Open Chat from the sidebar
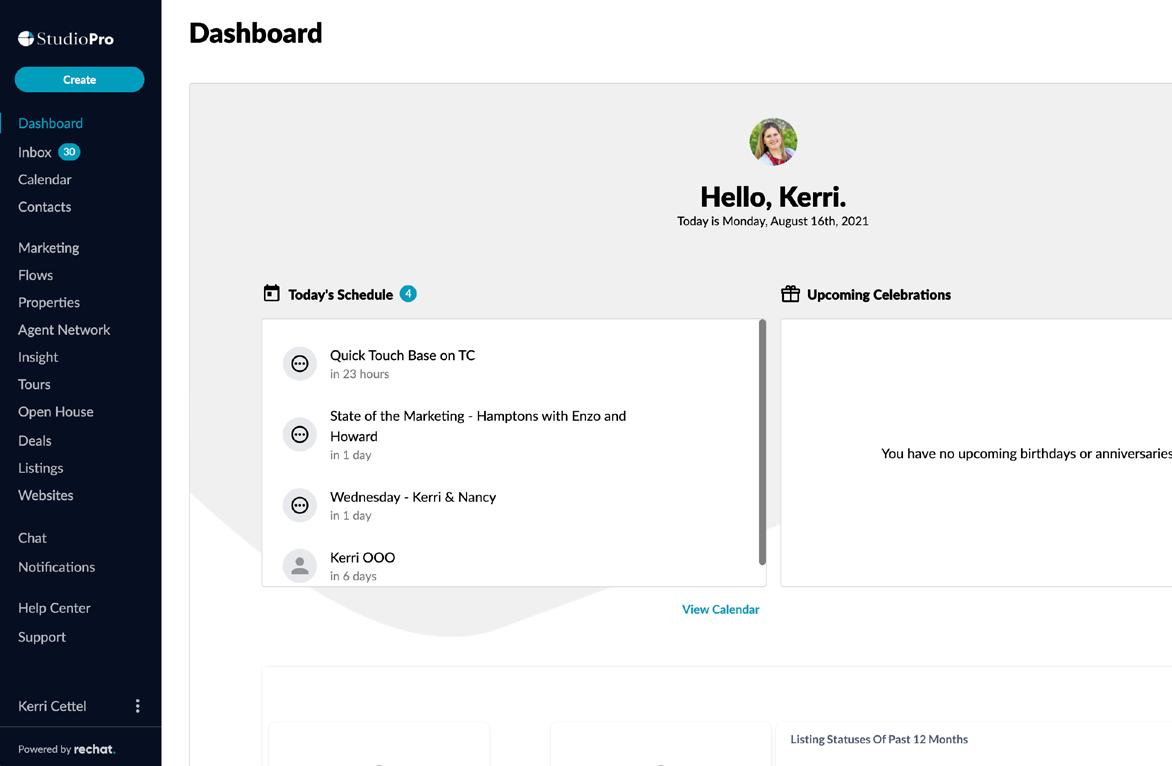Image resolution: width=1172 pixels, height=766 pixels. (32, 538)
